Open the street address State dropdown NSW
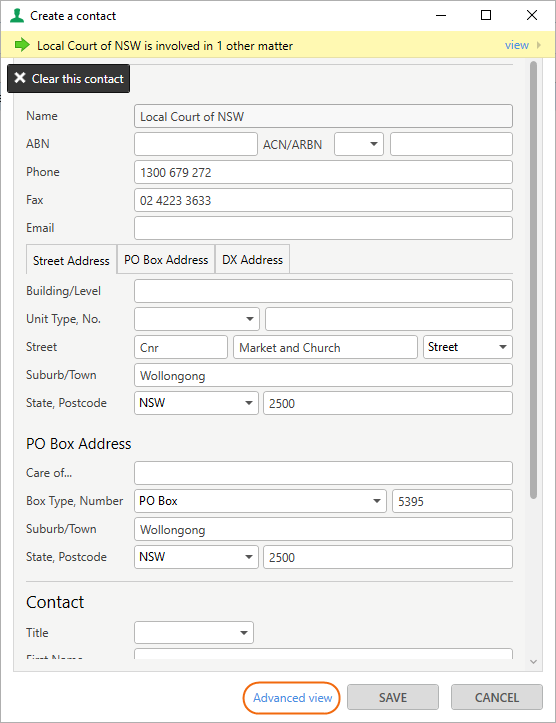 pos(196,403)
